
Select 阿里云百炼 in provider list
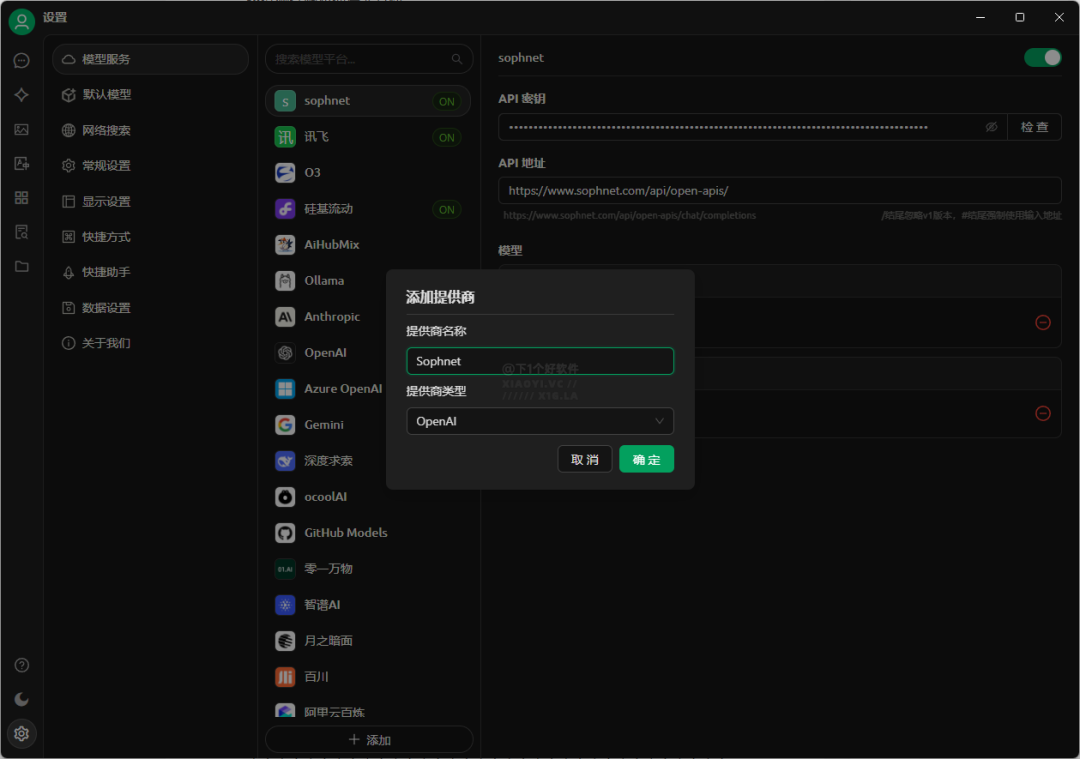(368, 711)
